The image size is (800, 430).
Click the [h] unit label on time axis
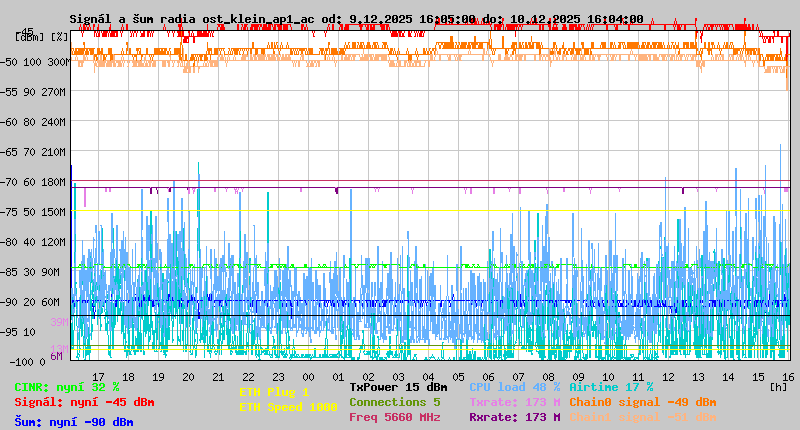coord(778,385)
